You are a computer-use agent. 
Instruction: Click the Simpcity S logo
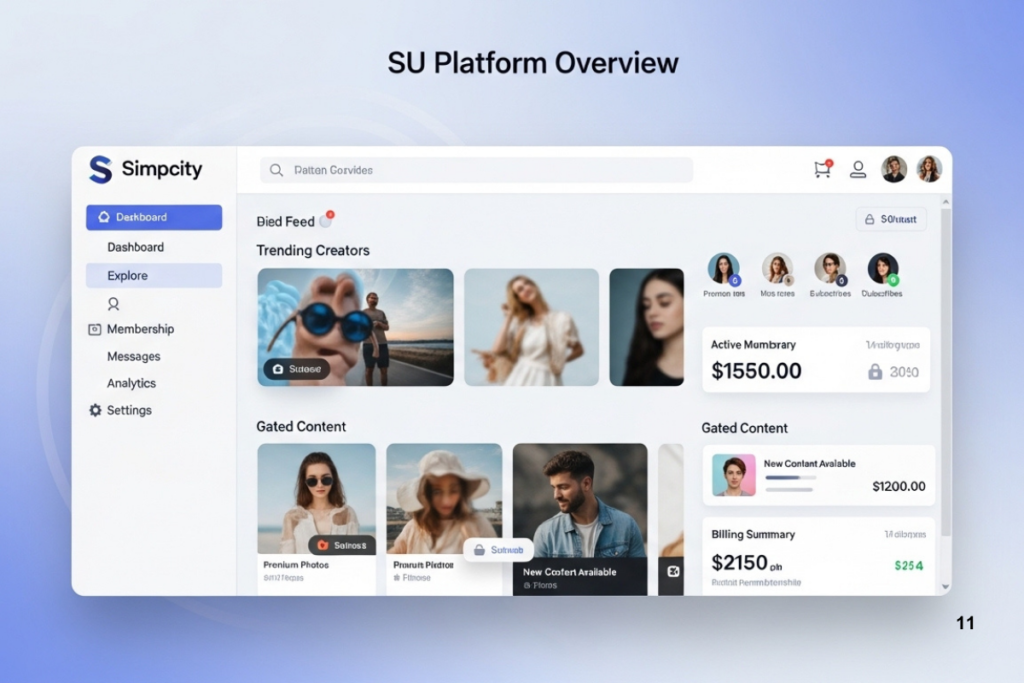(x=100, y=169)
